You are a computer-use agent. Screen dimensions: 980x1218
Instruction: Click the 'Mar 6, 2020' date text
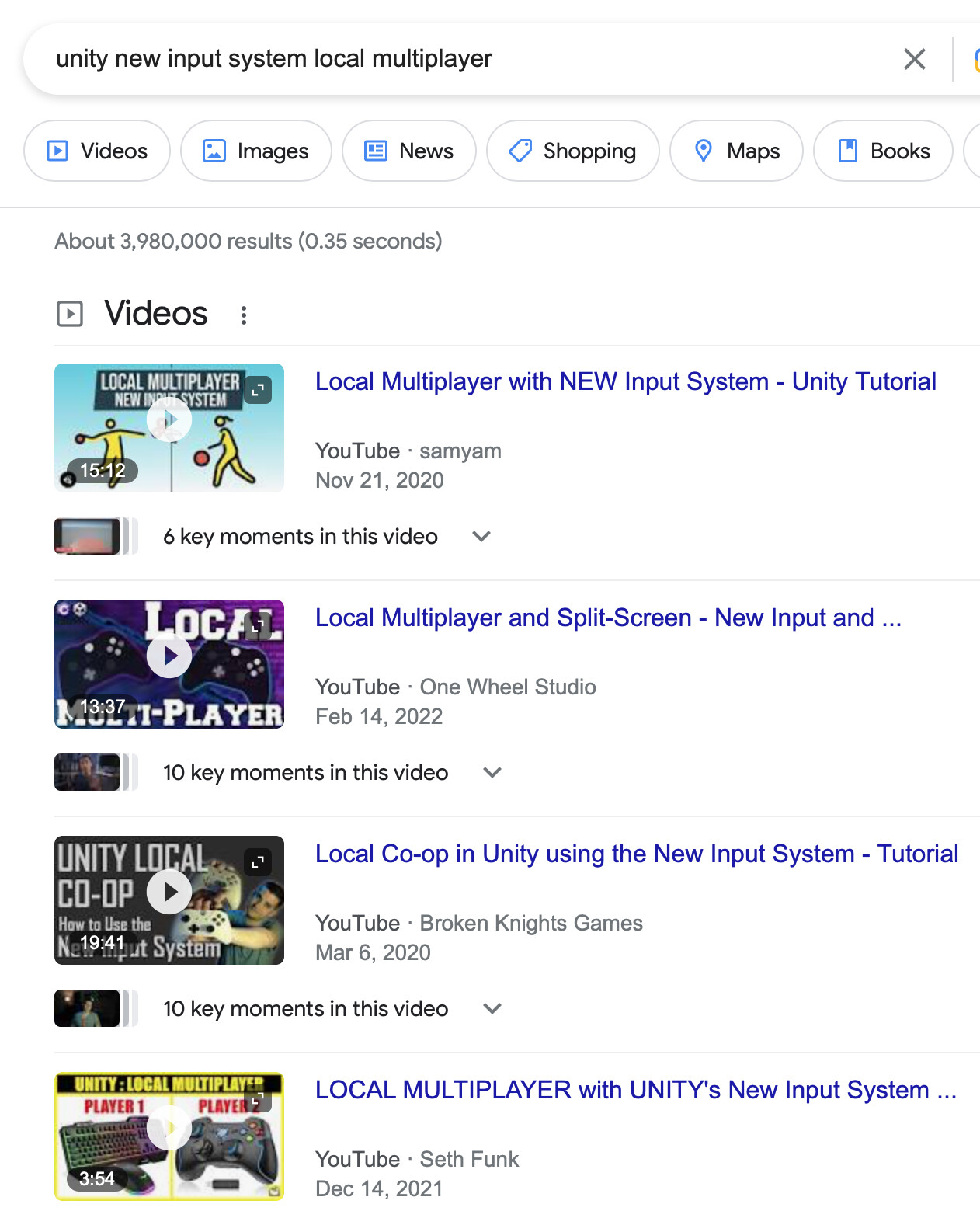373,952
